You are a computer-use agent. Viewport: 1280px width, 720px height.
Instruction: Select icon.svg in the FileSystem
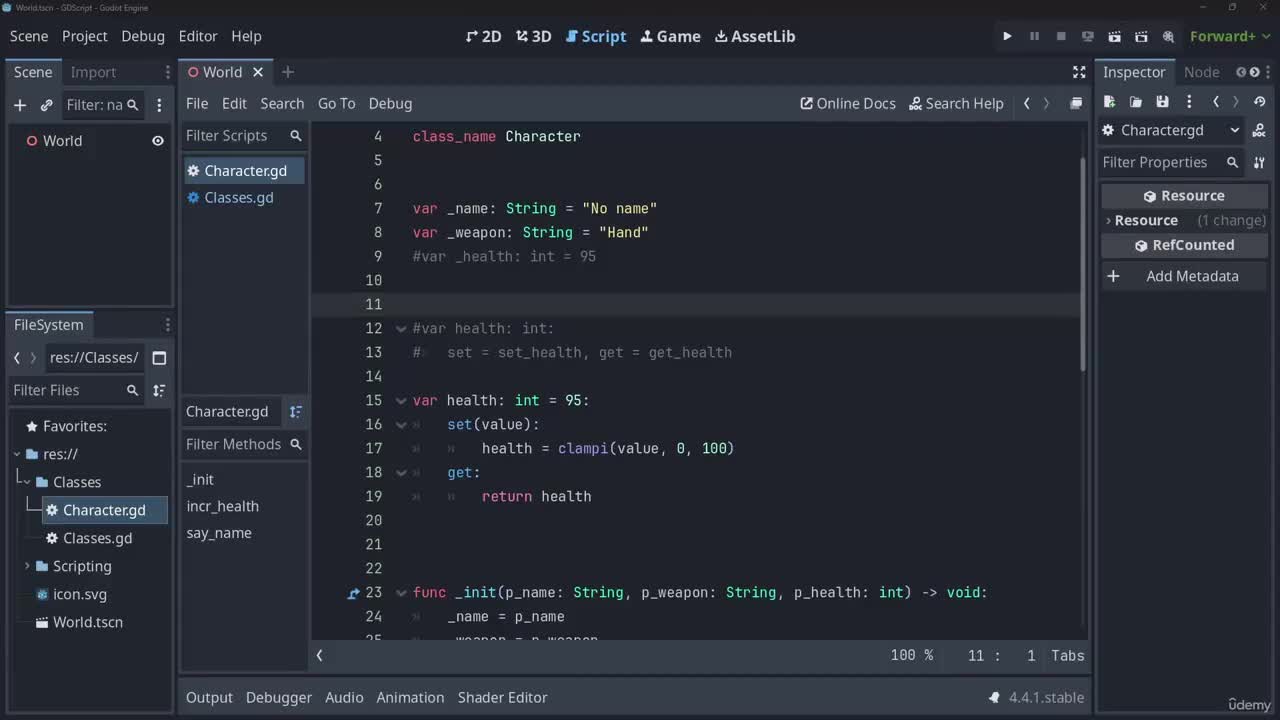[x=80, y=594]
